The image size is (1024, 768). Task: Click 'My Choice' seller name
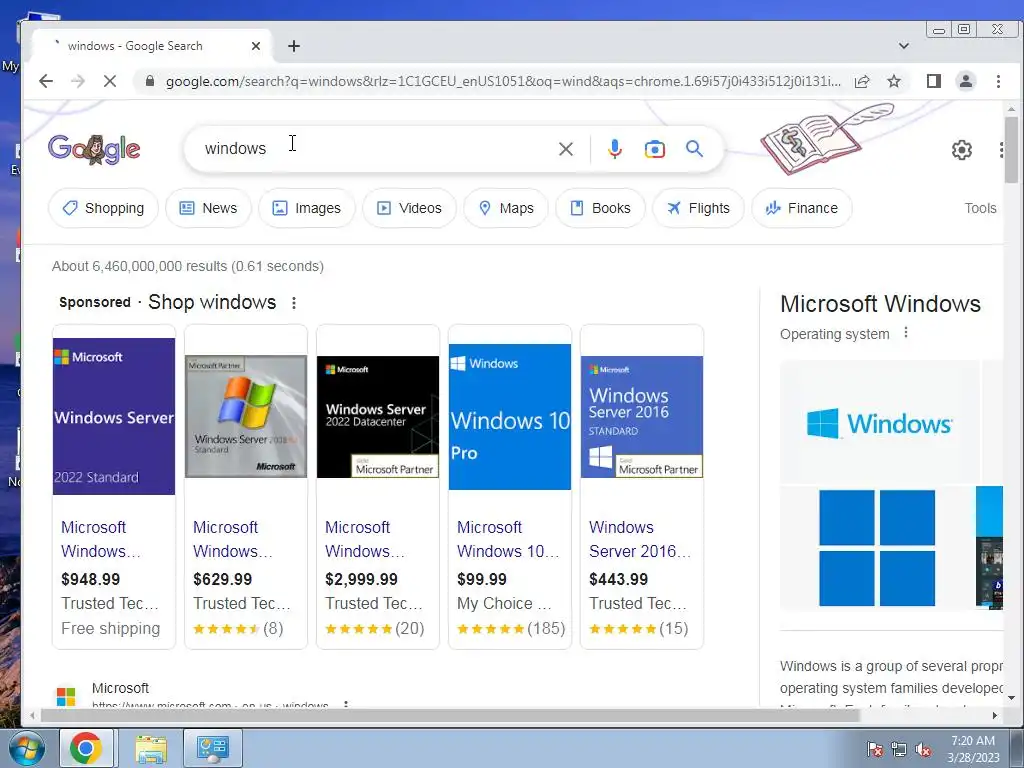504,603
